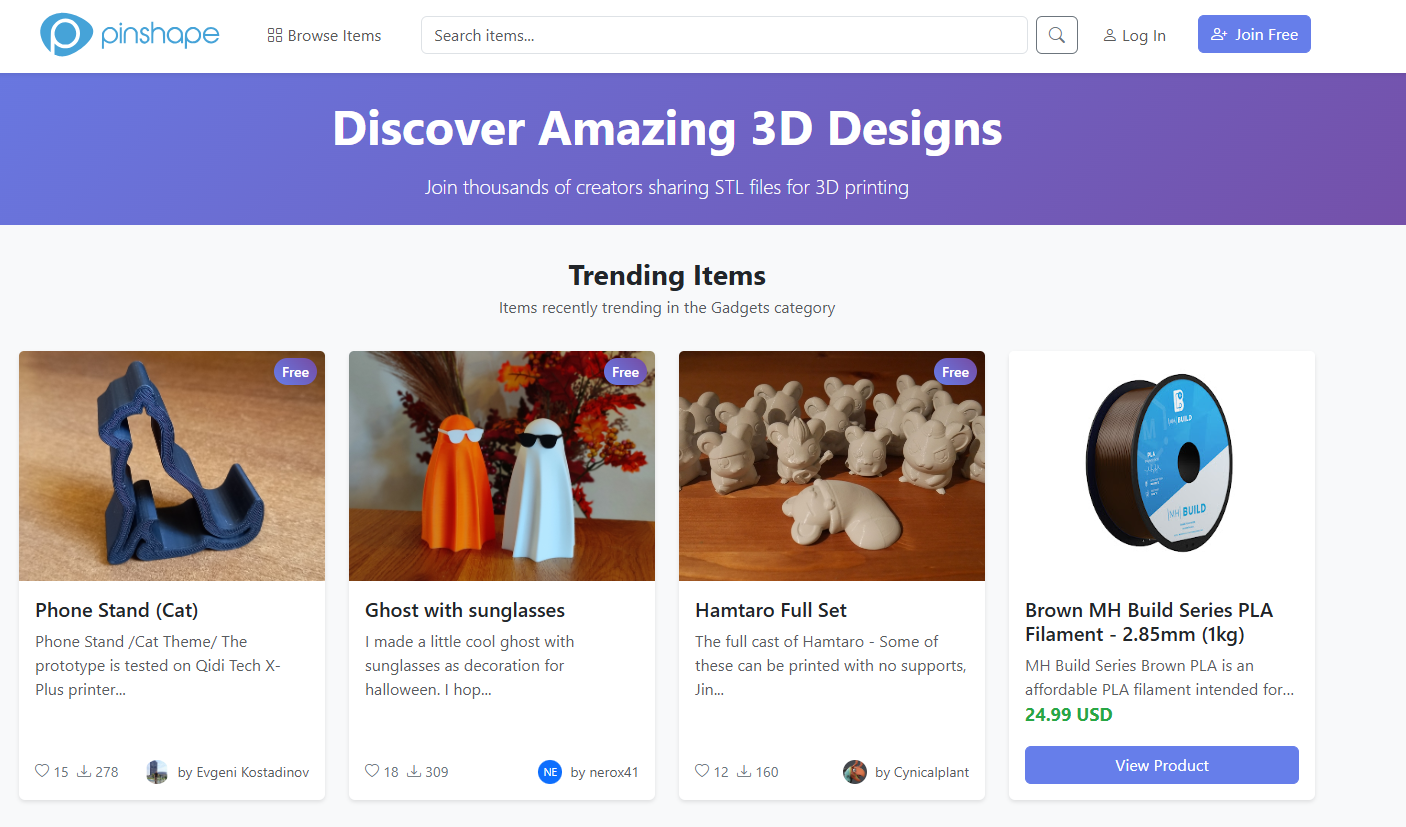Click the magnifying glass search button
The height and width of the screenshot is (827, 1406).
click(1056, 35)
